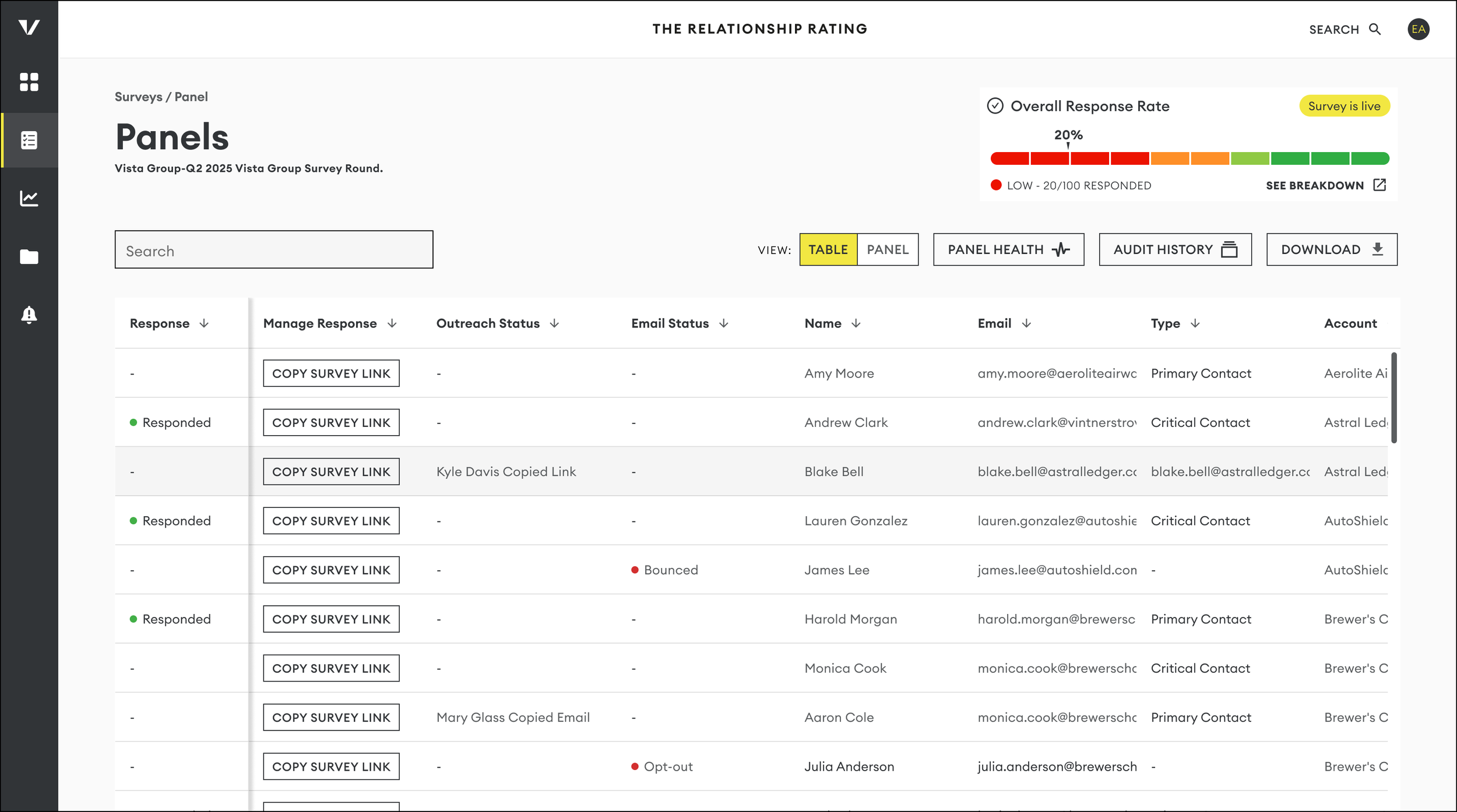Click Aerolite account cell for Amy Moore
The height and width of the screenshot is (812, 1457).
[x=1356, y=373]
